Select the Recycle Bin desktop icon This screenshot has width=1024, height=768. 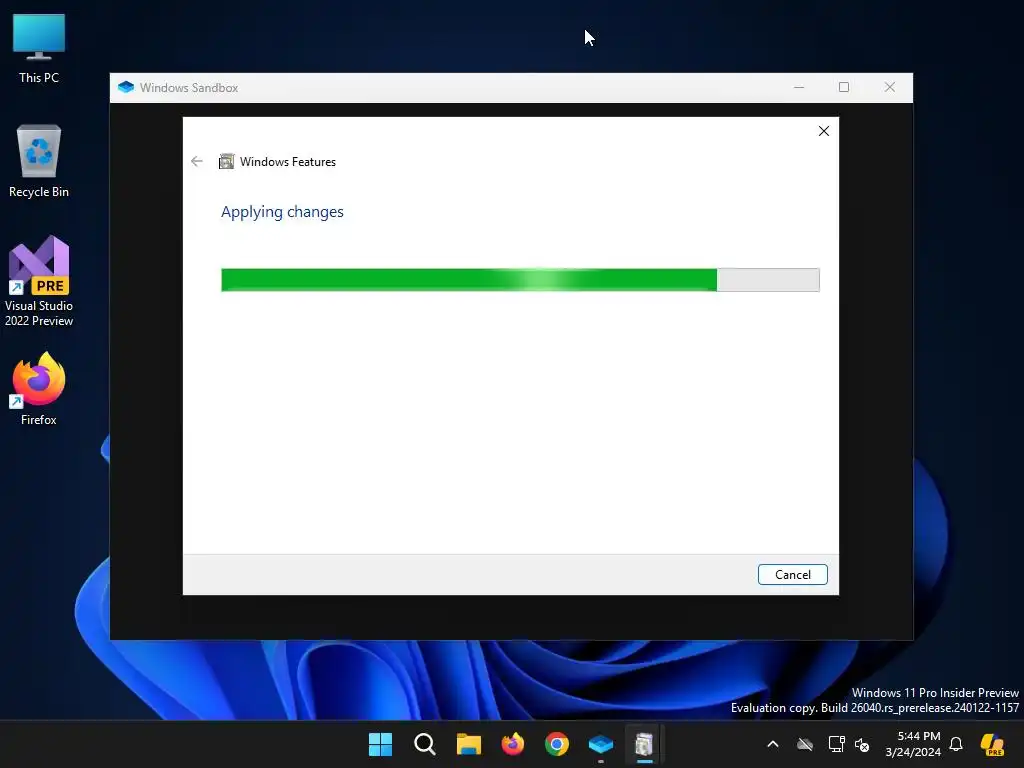pyautogui.click(x=39, y=161)
